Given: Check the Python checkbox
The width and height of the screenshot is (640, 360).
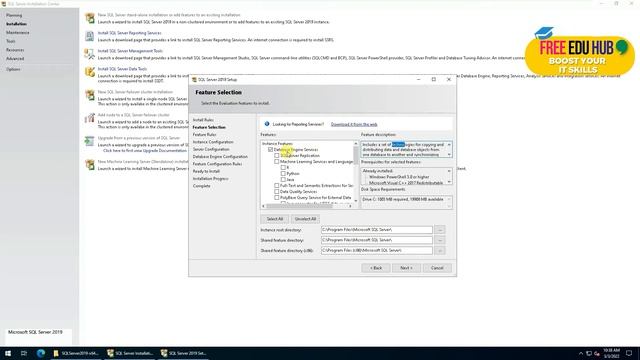Looking at the screenshot, I should point(283,173).
